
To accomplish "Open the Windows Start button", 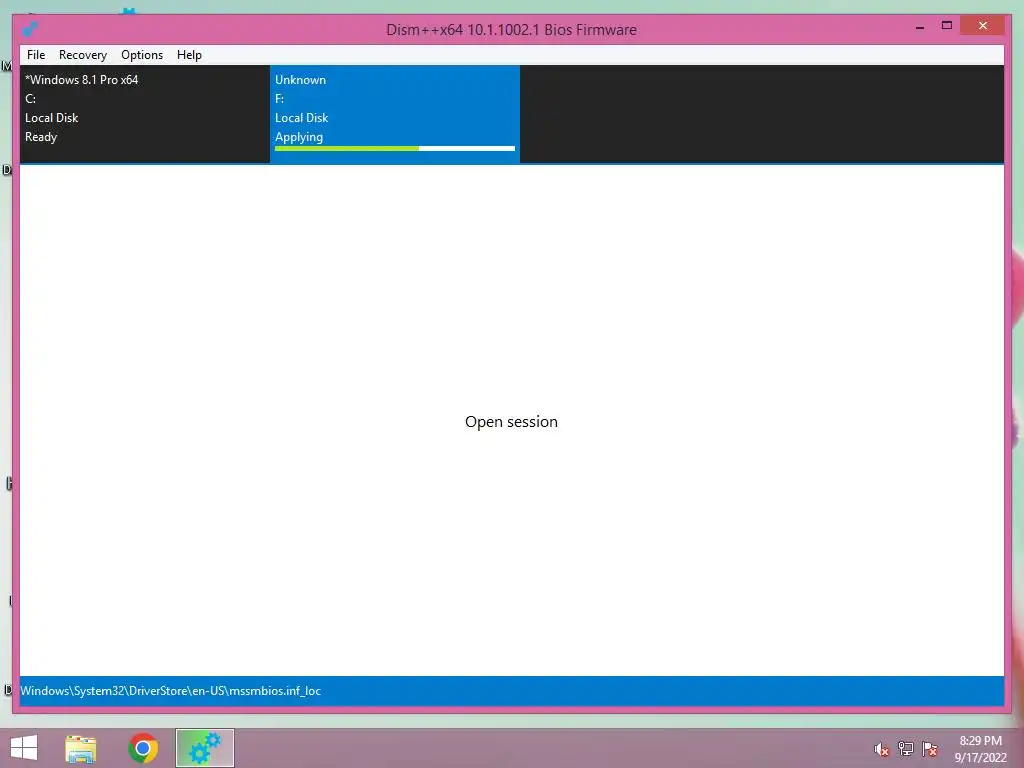I will click(x=24, y=748).
